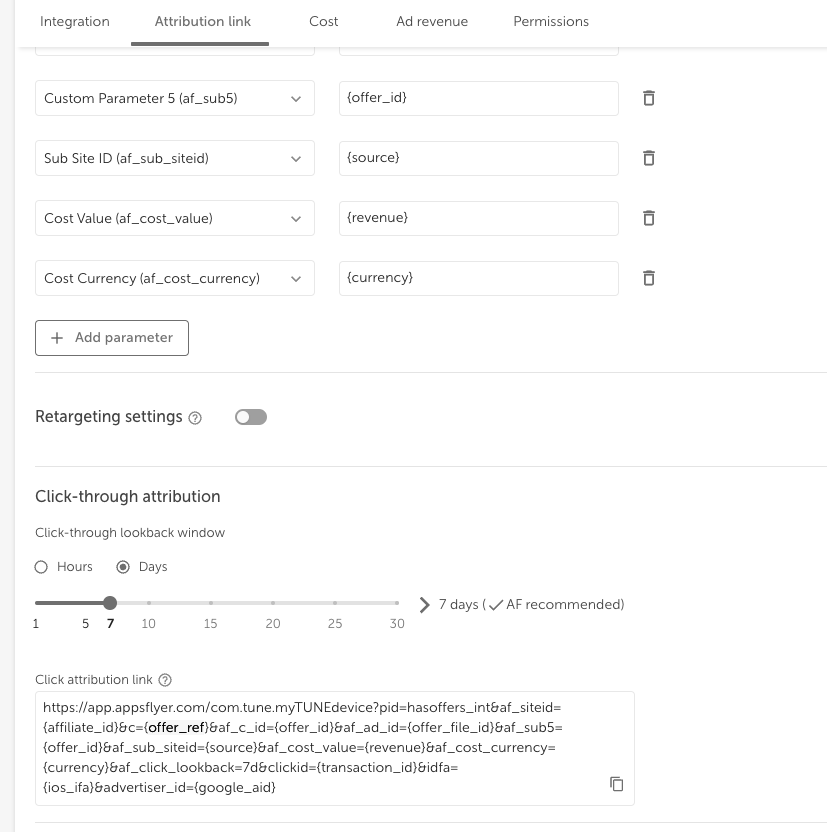Expand the Sub Site ID (af_sub_siteid) dropdown
The image size is (827, 832).
coord(175,158)
